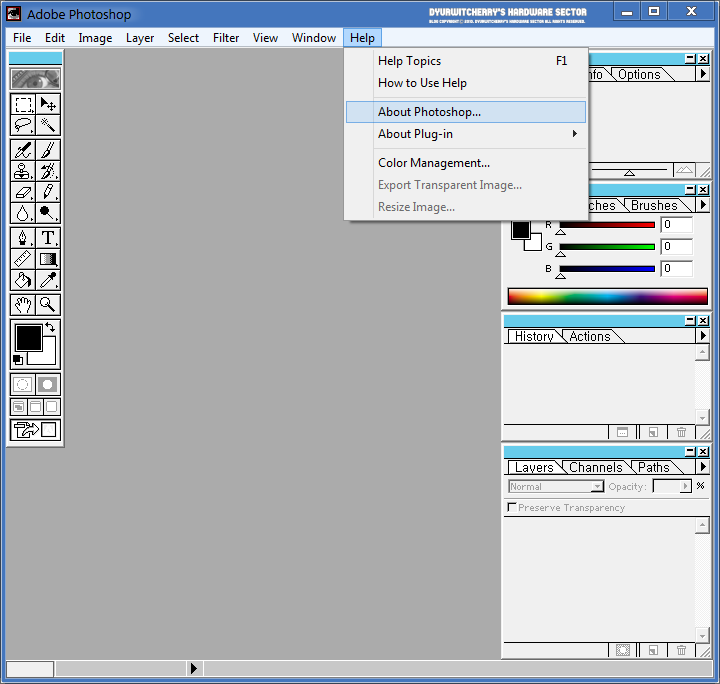Image resolution: width=720 pixels, height=684 pixels.
Task: Collapse the Layers panel window
Action: click(690, 452)
